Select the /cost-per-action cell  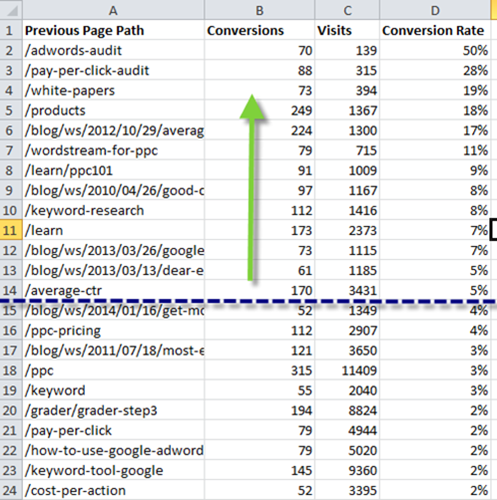(x=113, y=490)
